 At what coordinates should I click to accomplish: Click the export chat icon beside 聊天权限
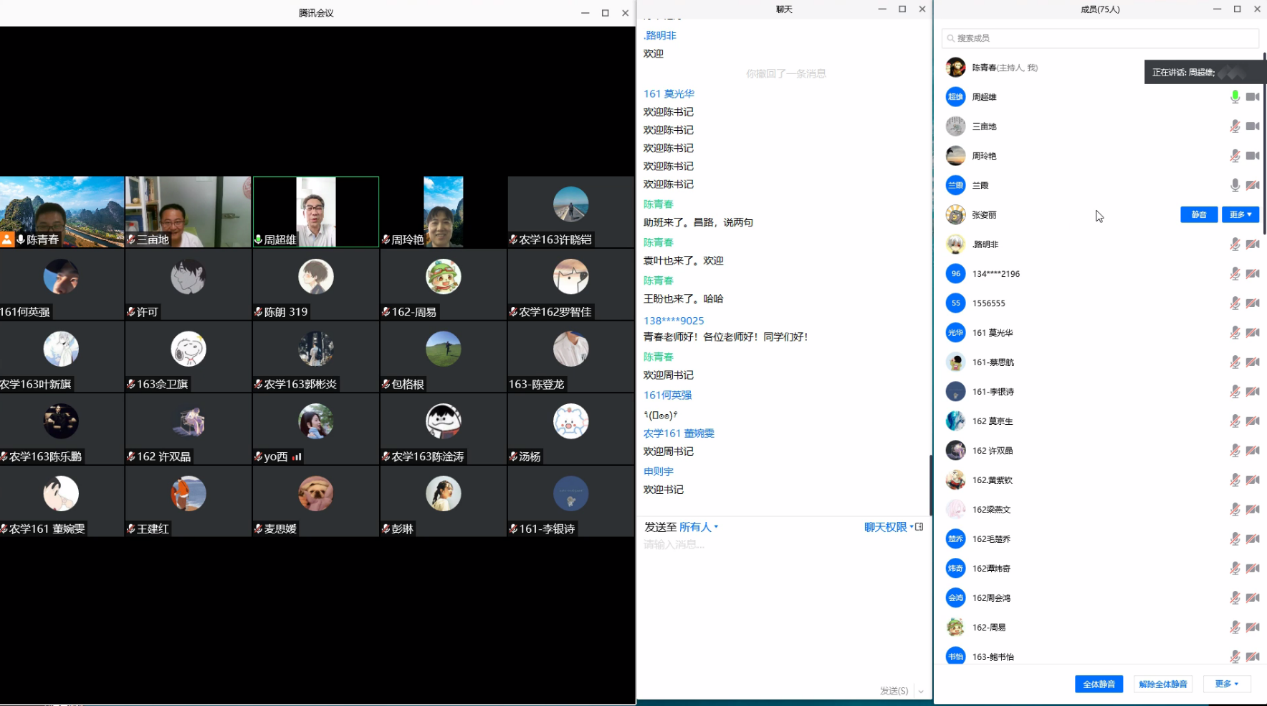pos(919,527)
